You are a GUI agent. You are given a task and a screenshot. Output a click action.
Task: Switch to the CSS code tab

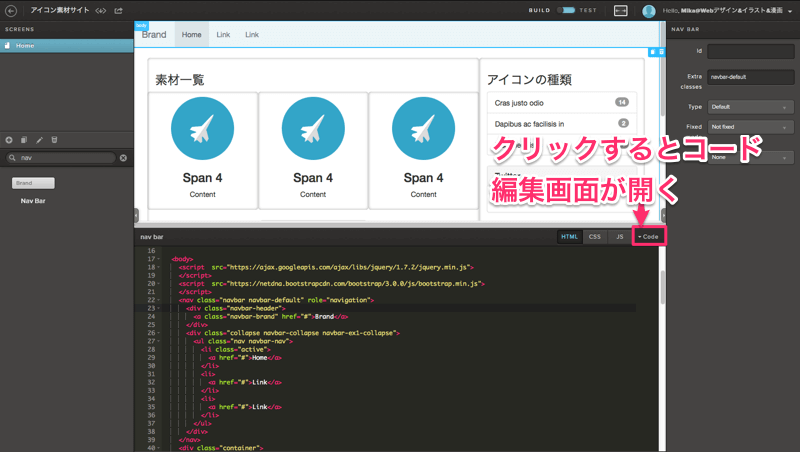tap(594, 237)
